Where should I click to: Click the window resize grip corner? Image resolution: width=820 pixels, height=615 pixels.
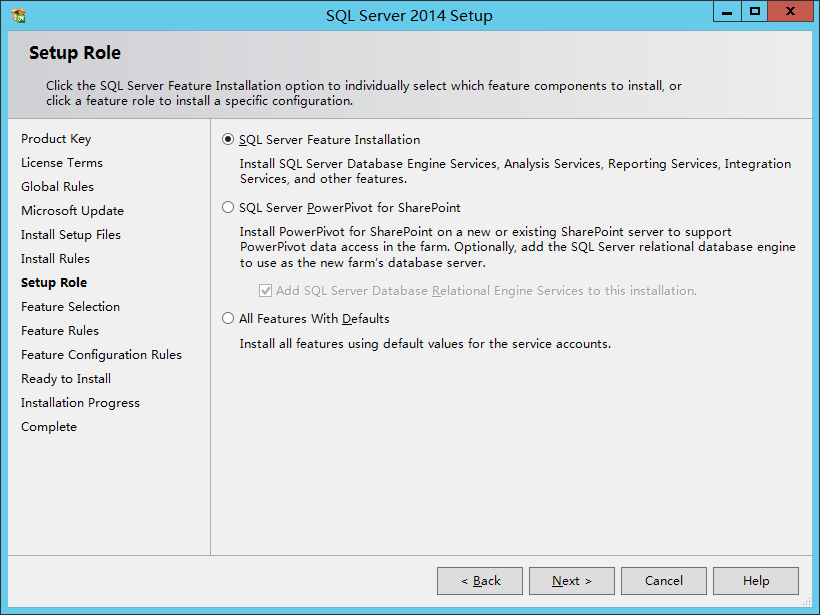807,602
